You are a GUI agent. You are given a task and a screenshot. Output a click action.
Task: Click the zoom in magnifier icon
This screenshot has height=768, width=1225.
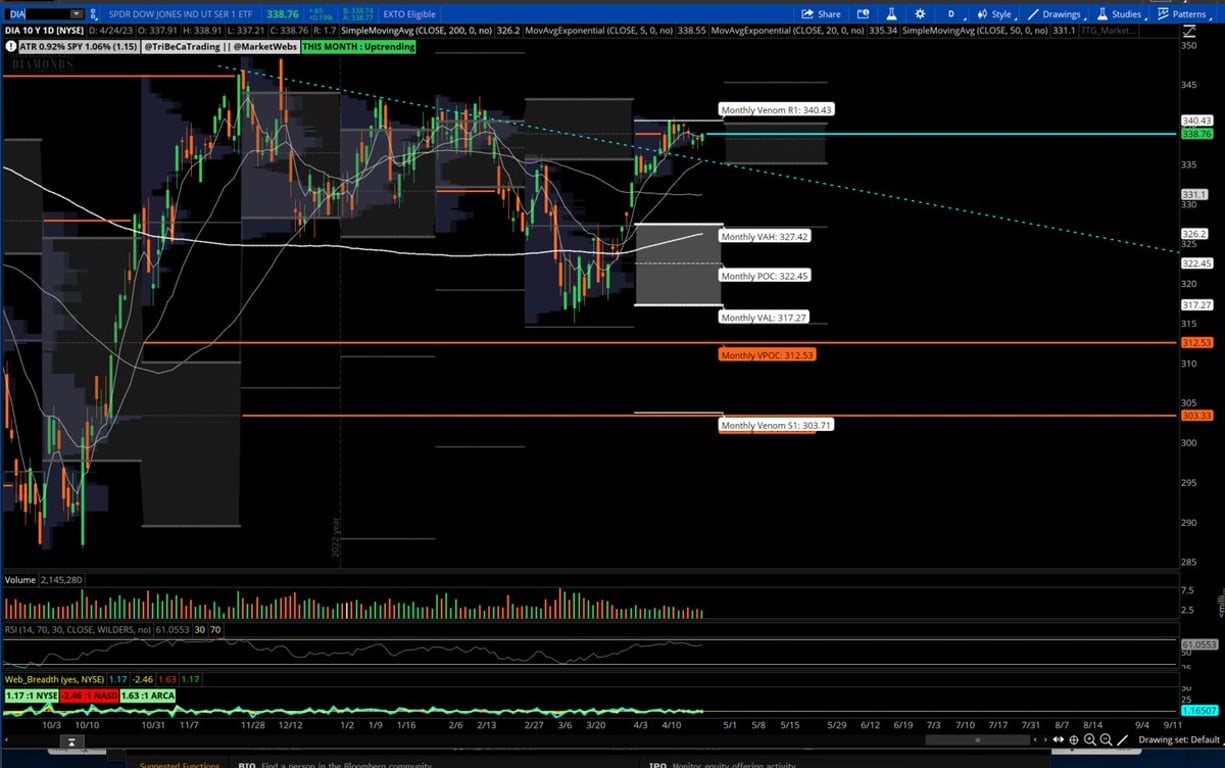(1090, 740)
